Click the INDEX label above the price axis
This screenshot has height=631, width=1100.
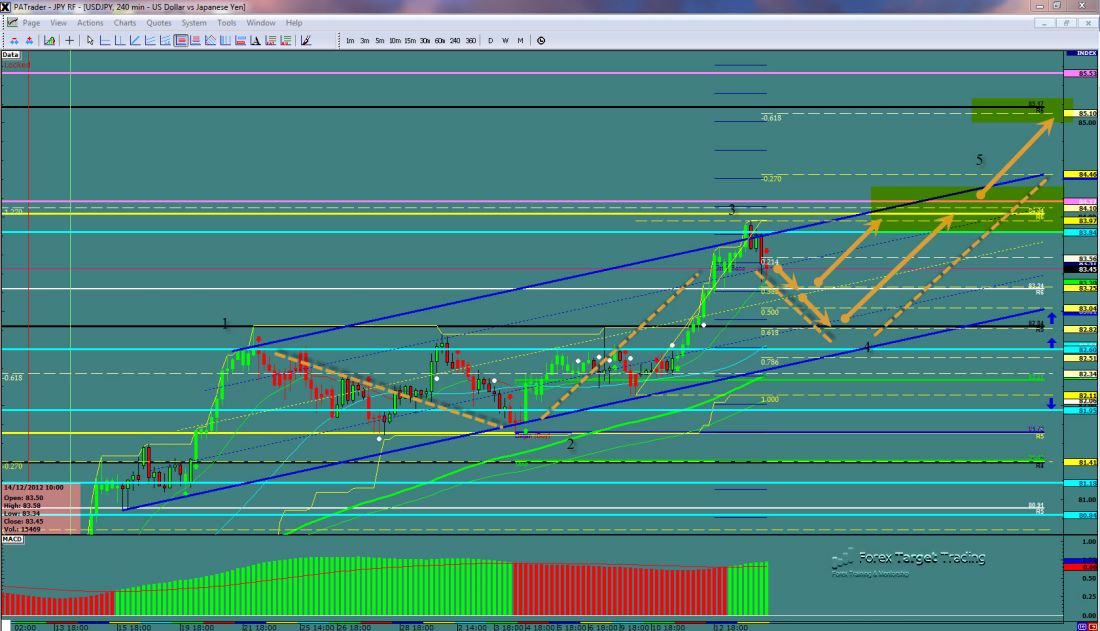pos(1085,52)
